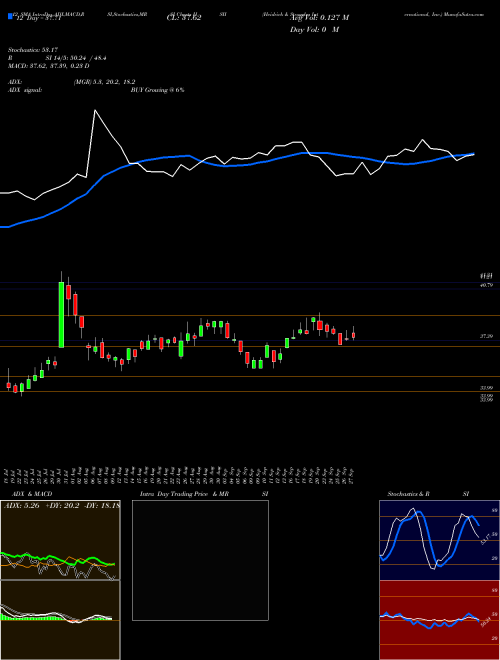The width and height of the screenshot is (500, 660).
Task: Click the 'ADX signal:' label
Action: tap(24, 90)
